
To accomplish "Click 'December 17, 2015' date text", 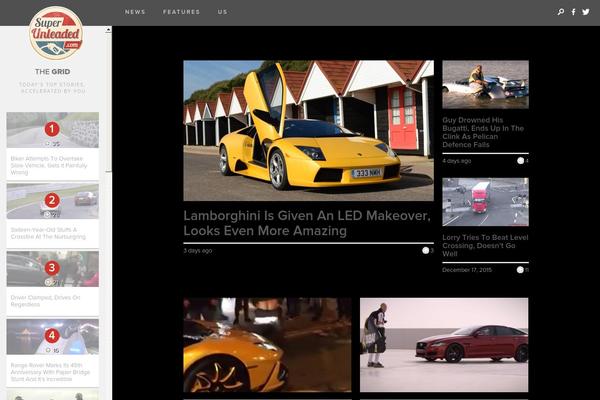I will (467, 270).
